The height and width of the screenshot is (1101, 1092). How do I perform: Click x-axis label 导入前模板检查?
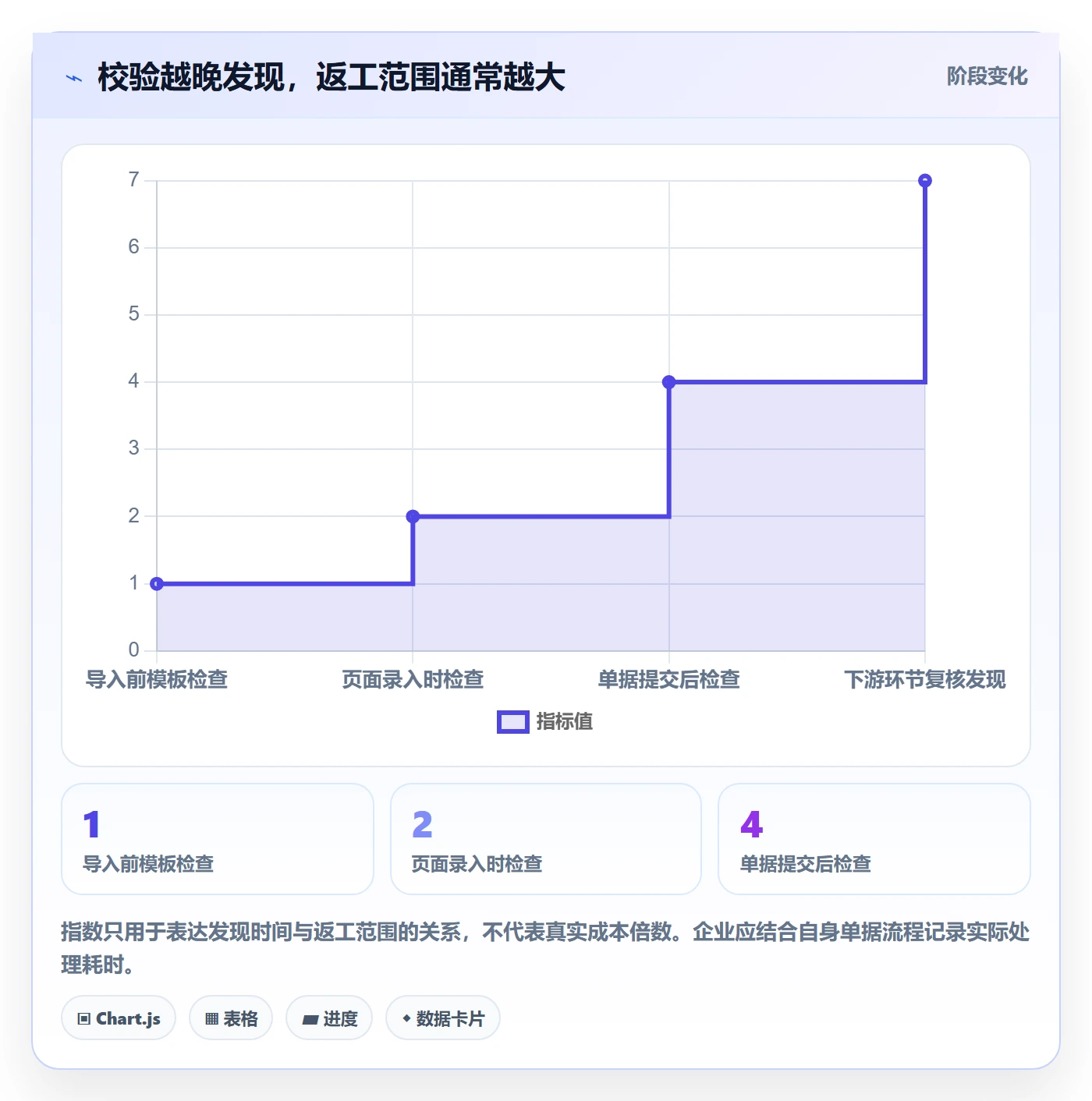tap(157, 679)
